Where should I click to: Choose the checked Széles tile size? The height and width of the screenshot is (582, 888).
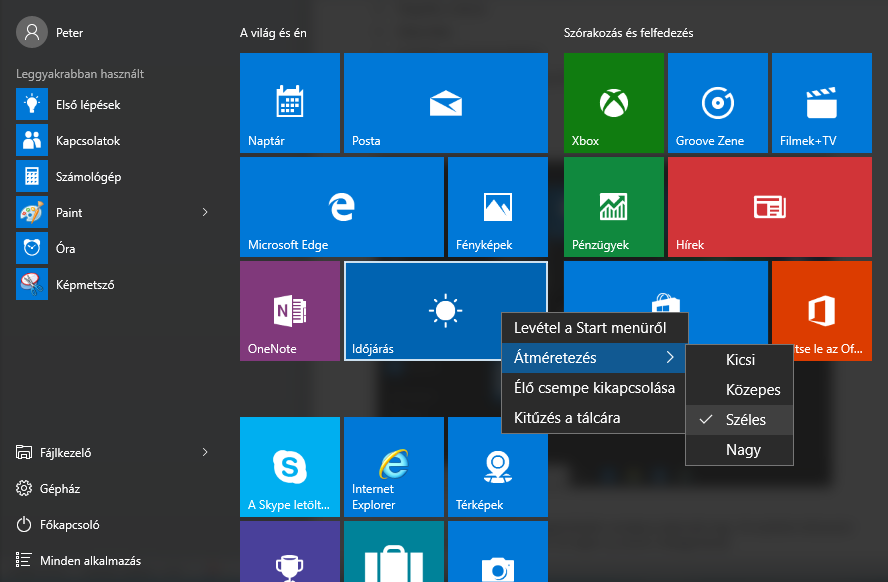pos(740,420)
